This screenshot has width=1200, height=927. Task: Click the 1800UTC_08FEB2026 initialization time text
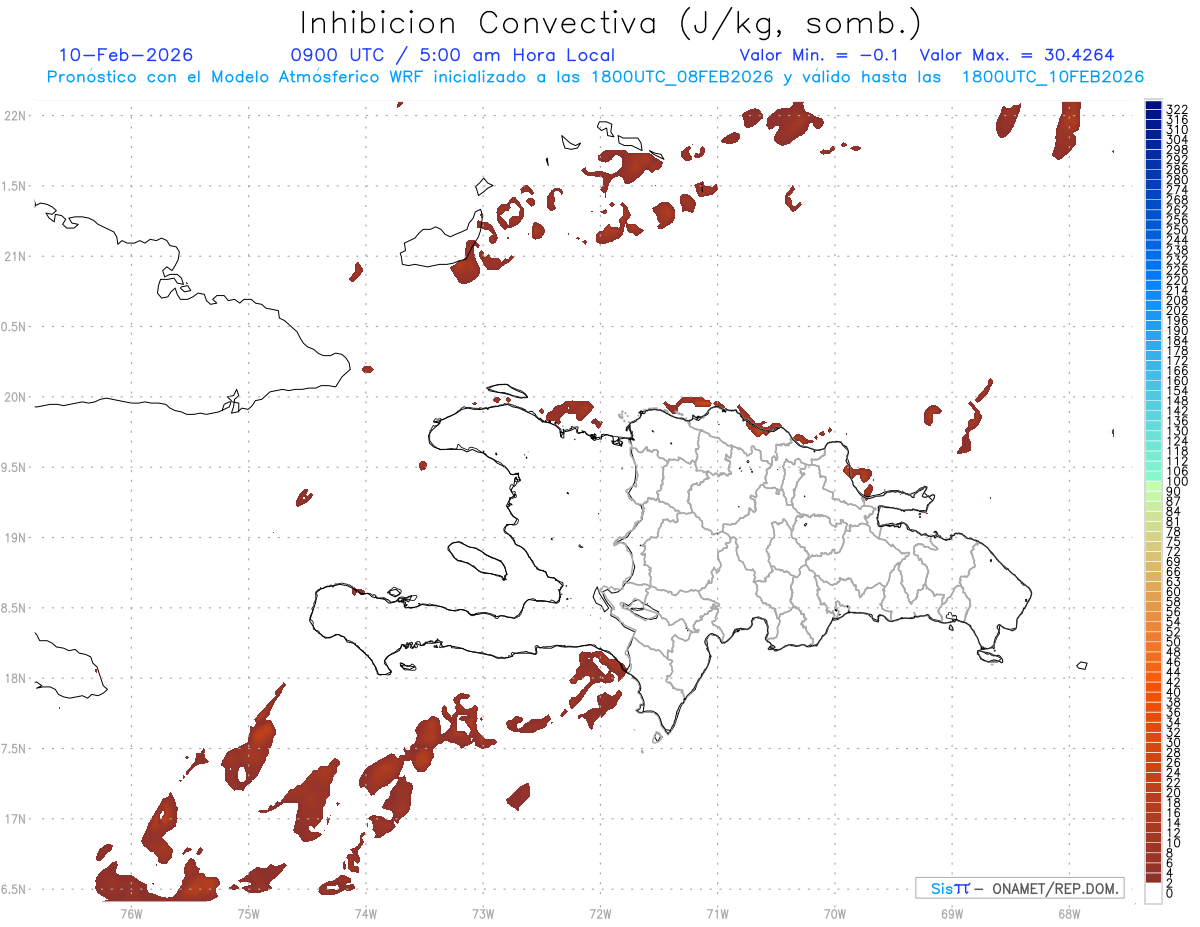tap(681, 77)
